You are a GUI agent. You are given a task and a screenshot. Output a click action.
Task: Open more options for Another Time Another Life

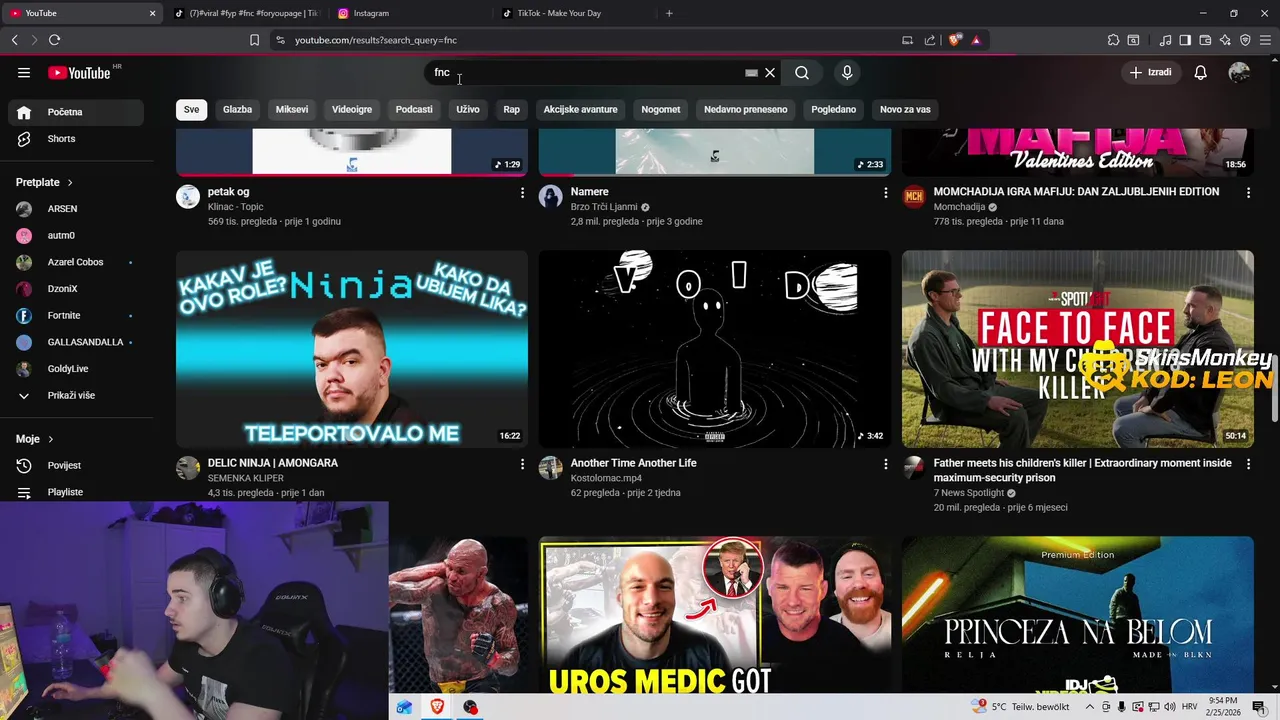click(x=885, y=464)
